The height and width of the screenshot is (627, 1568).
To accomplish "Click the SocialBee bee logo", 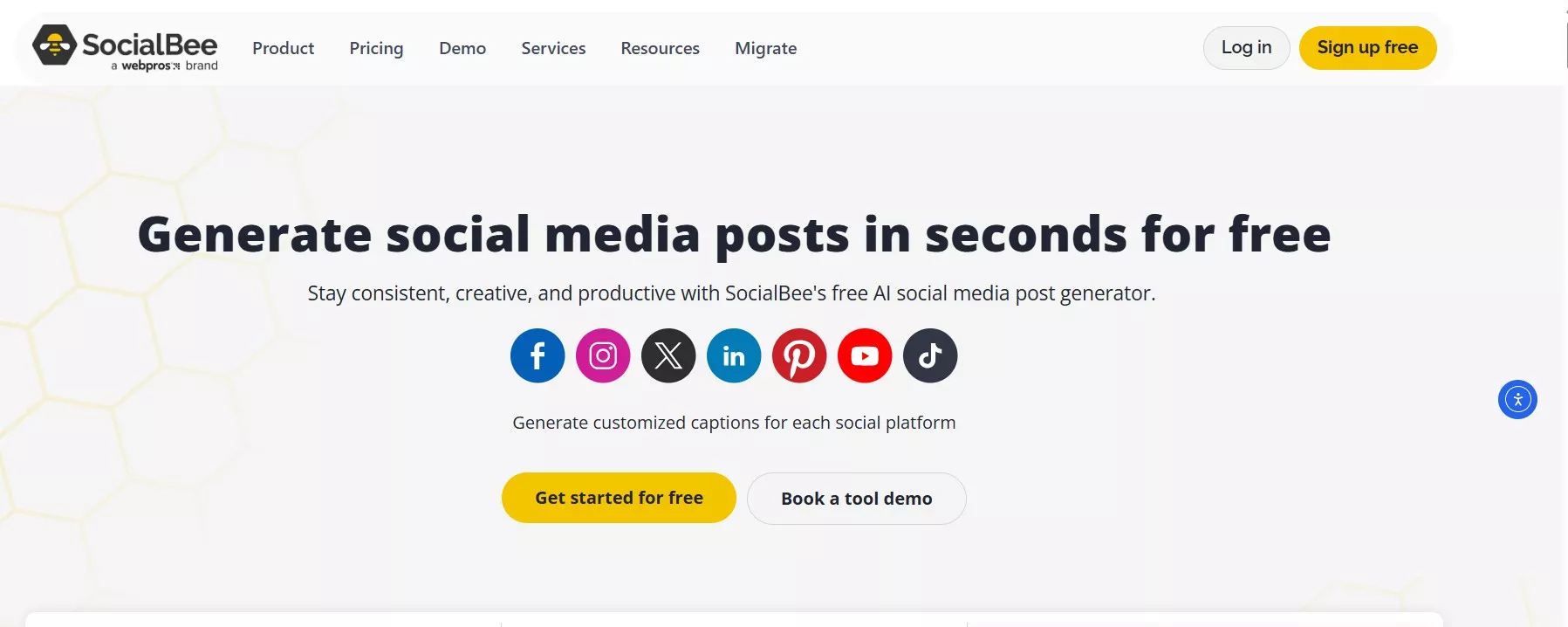I will (54, 46).
